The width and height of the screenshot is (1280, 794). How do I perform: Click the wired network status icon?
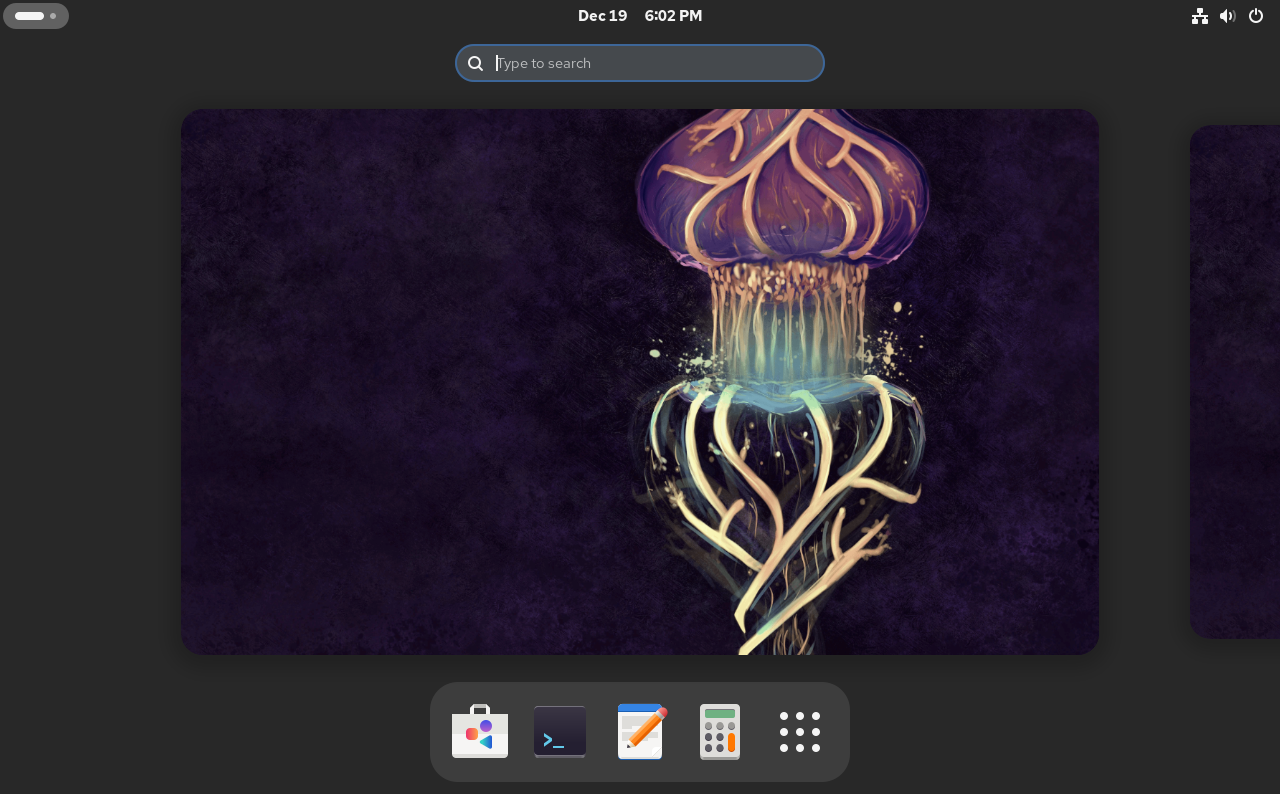click(x=1200, y=15)
